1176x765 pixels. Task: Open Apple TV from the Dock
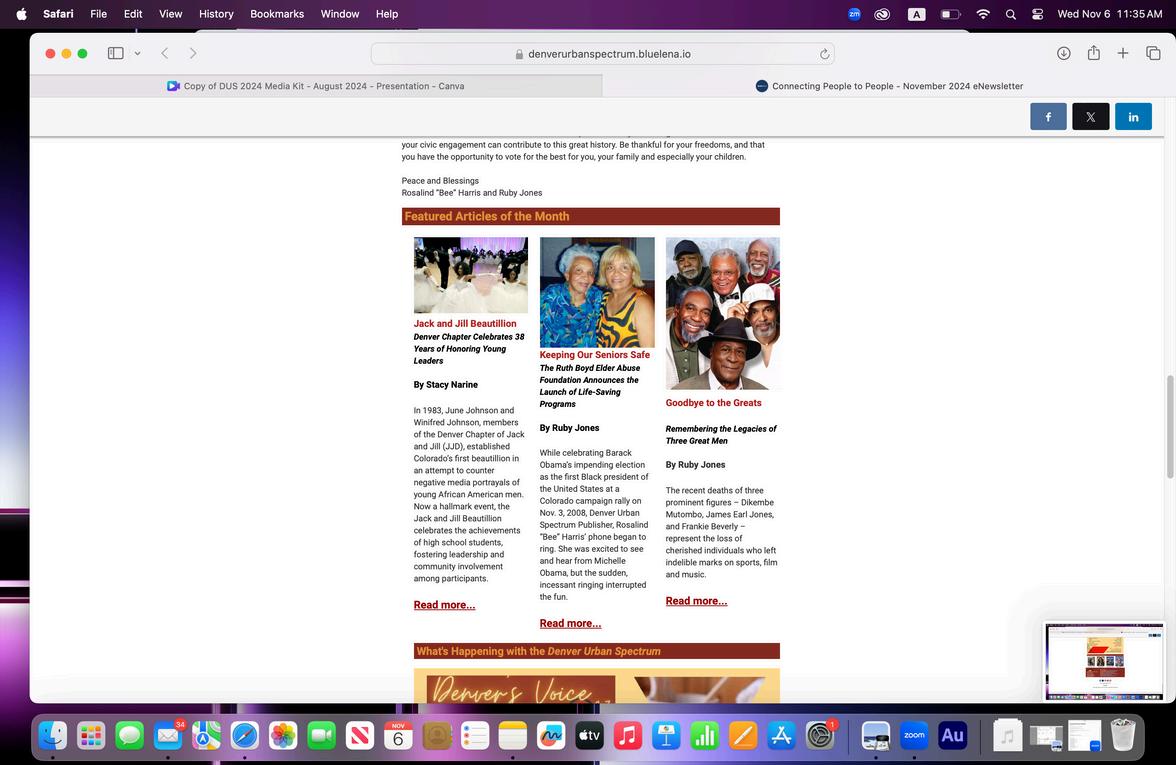point(590,736)
